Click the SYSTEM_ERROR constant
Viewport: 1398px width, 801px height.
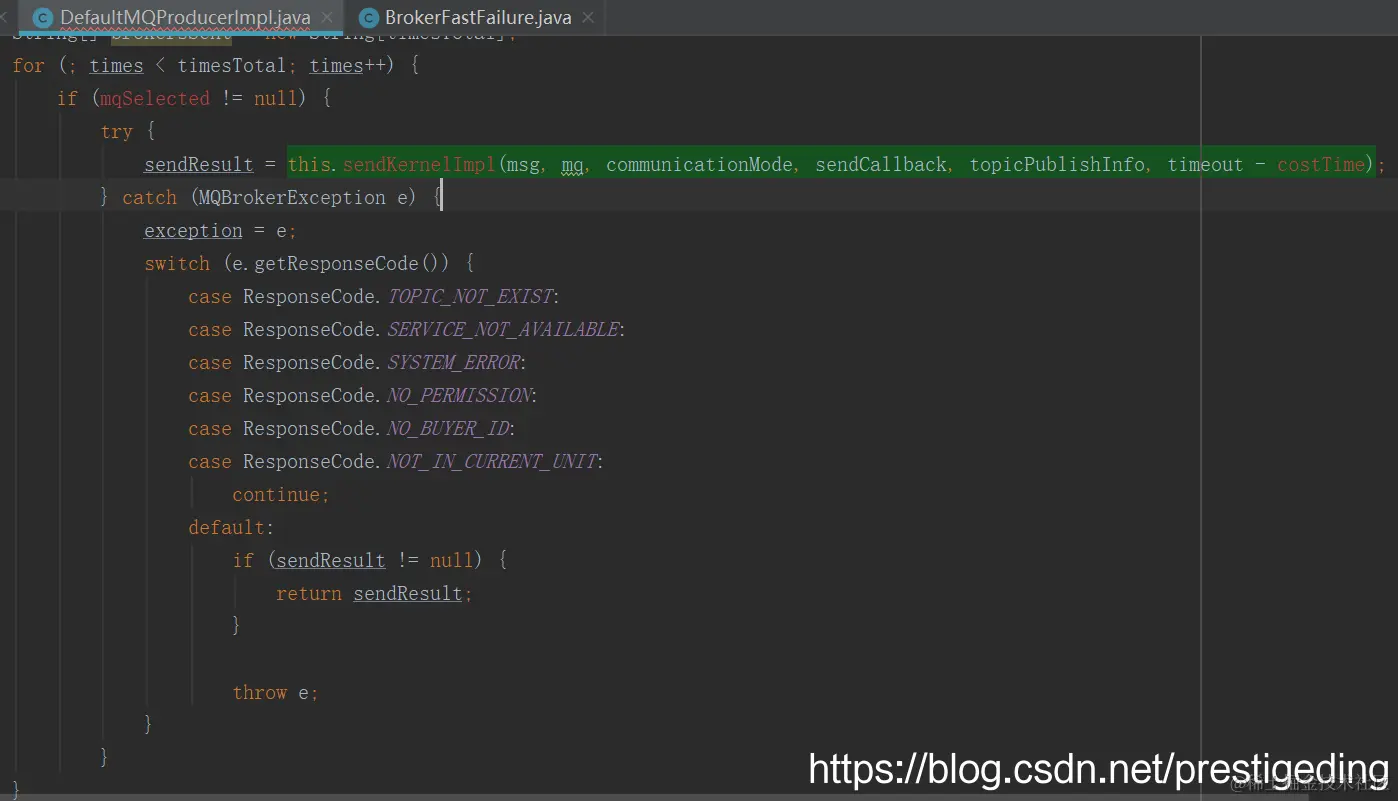(454, 362)
